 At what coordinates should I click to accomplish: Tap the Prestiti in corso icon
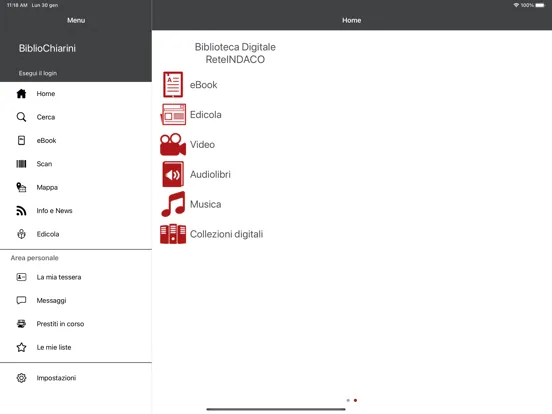point(21,324)
